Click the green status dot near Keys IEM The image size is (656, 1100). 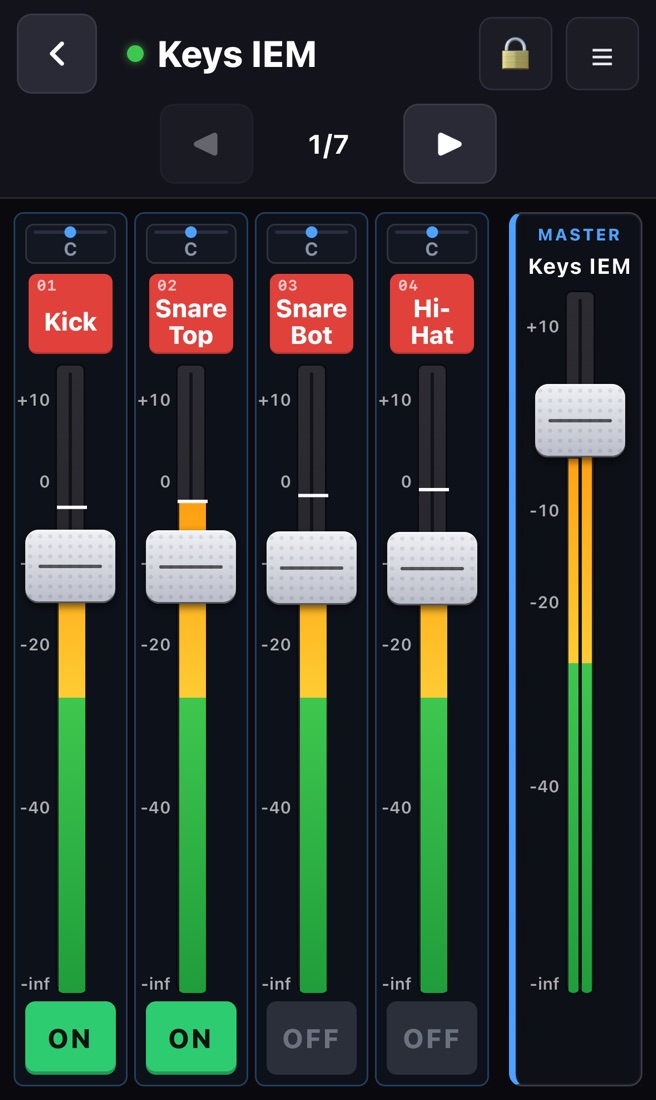[135, 53]
